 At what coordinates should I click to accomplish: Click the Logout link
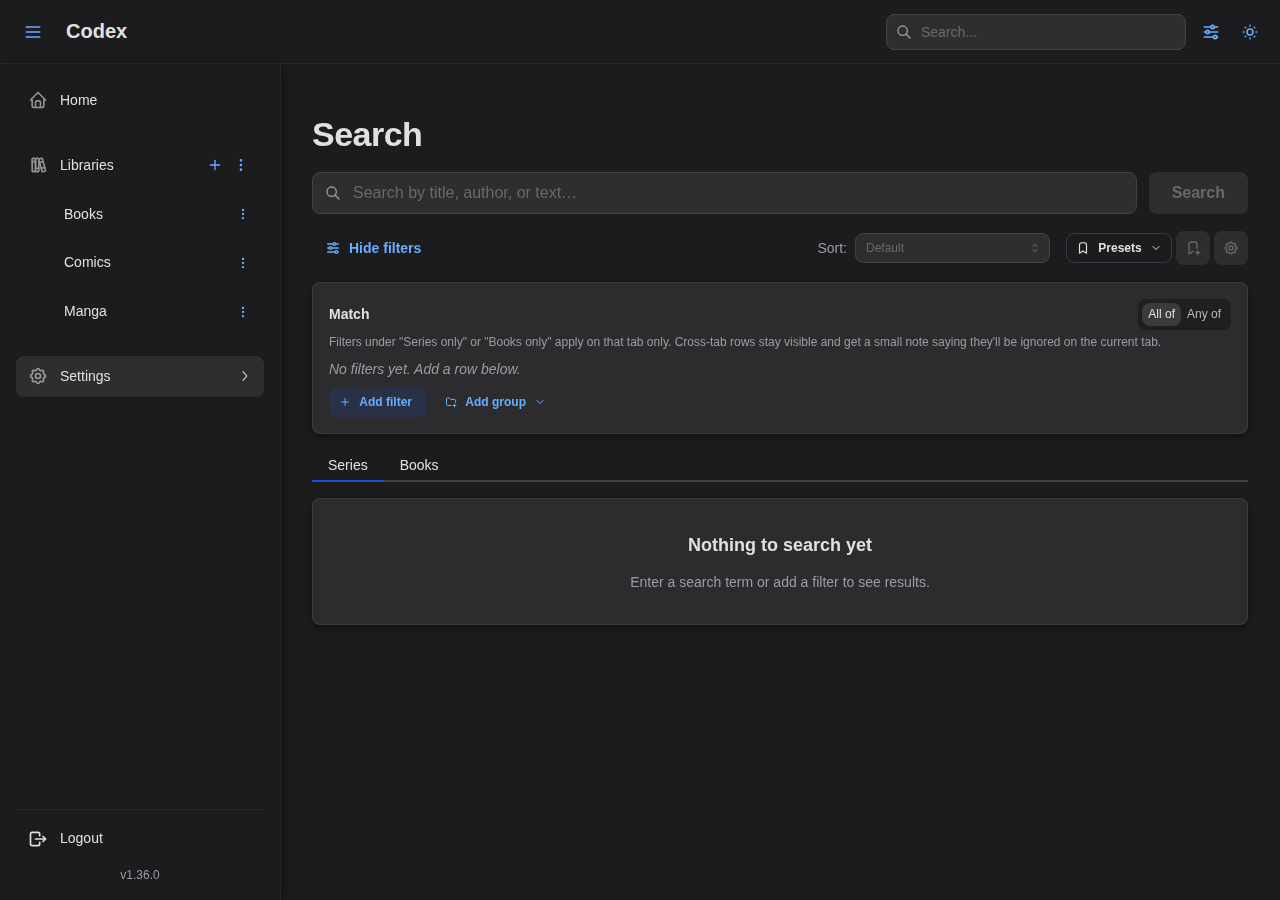coord(140,838)
